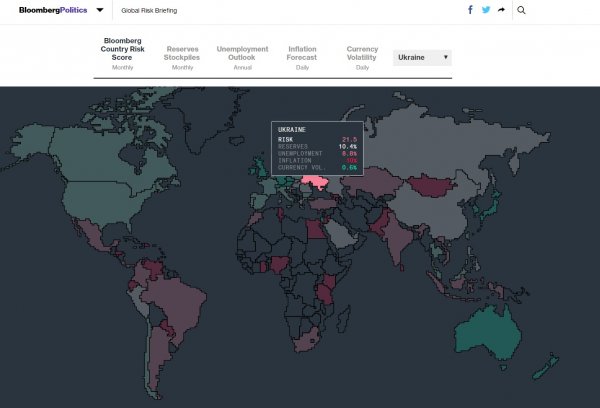Screen dimensions: 600x408
Task: Share the page on Facebook
Action: 470,10
